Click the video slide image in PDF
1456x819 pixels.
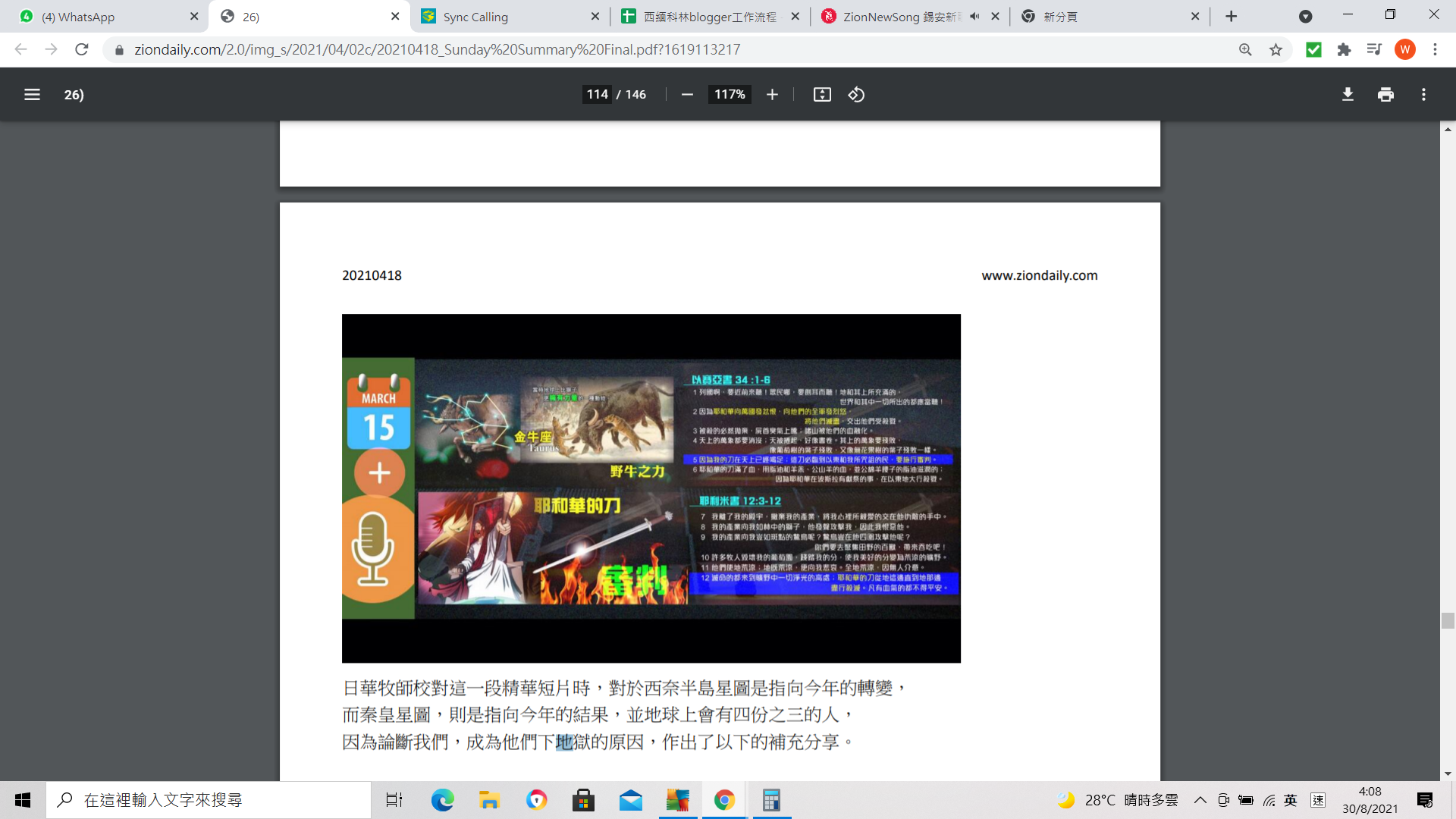[651, 488]
